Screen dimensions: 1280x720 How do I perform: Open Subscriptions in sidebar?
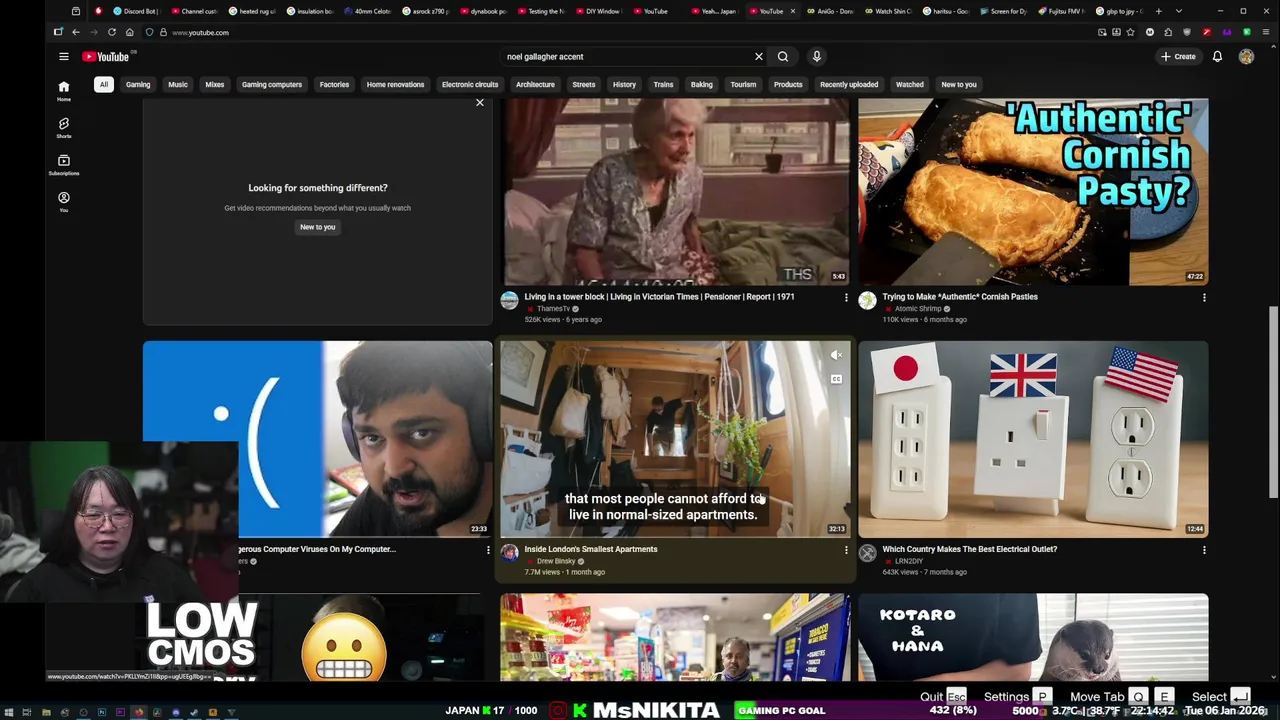point(63,164)
